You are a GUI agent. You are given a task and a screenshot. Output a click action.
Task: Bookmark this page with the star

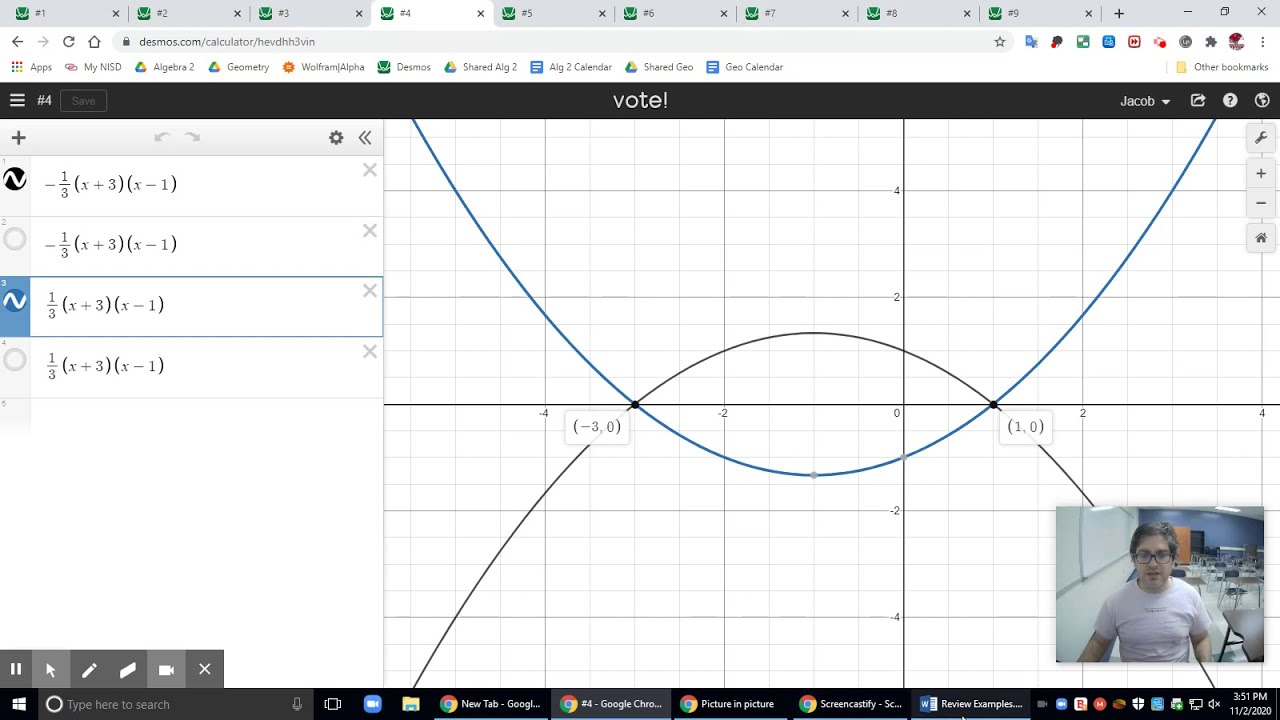click(x=999, y=42)
